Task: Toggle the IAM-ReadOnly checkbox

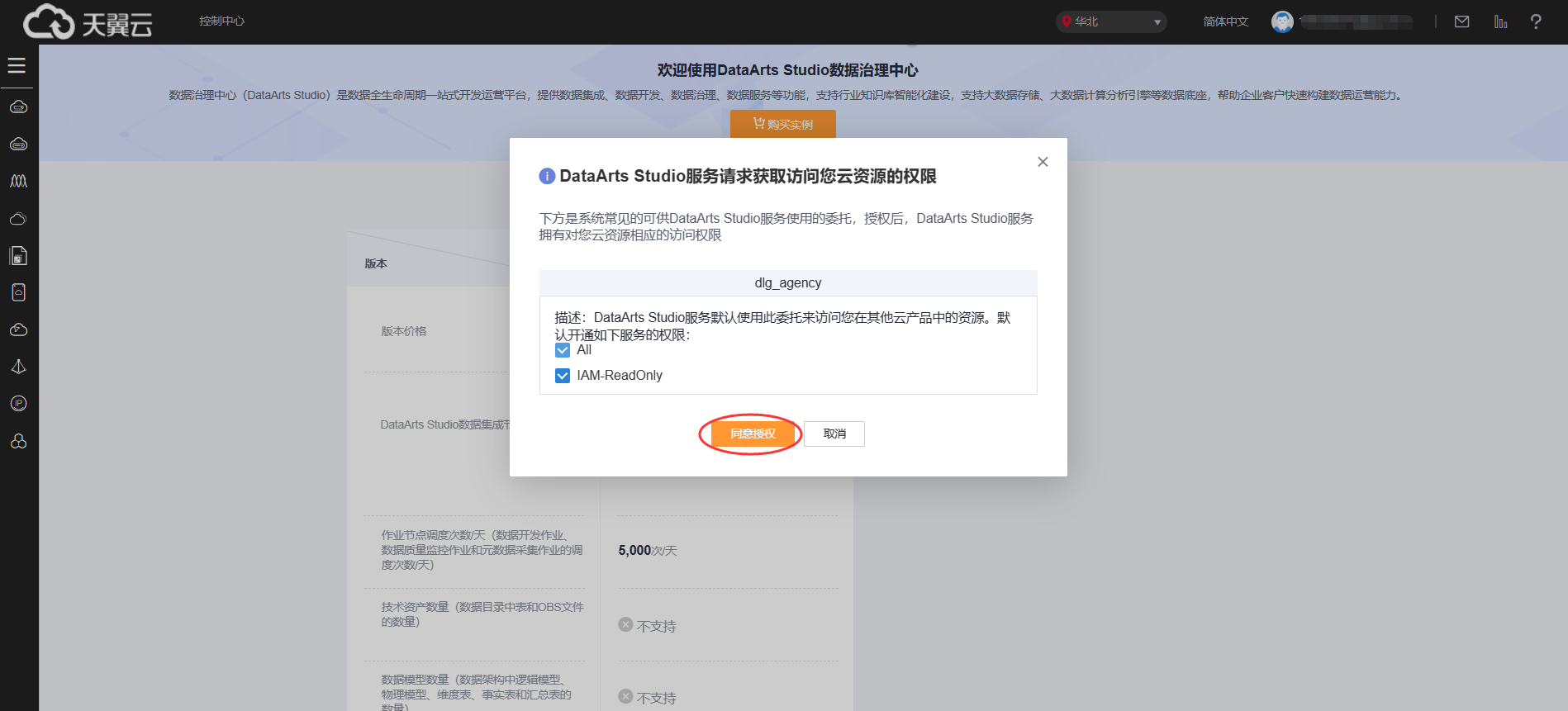Action: point(563,376)
